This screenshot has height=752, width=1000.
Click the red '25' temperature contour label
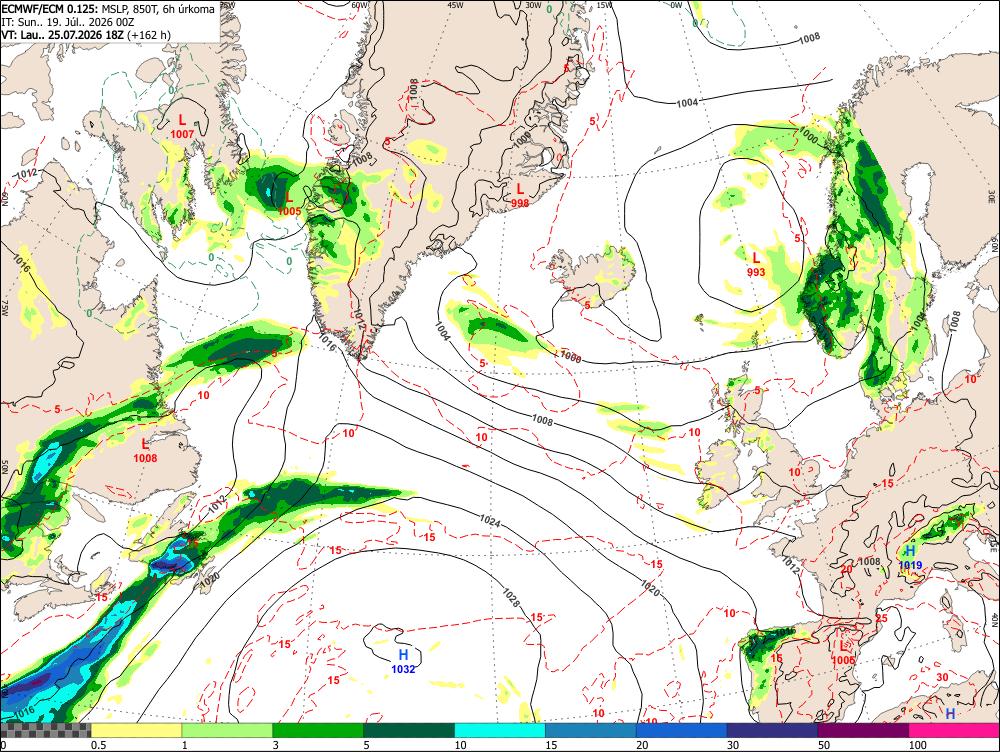tap(882, 618)
